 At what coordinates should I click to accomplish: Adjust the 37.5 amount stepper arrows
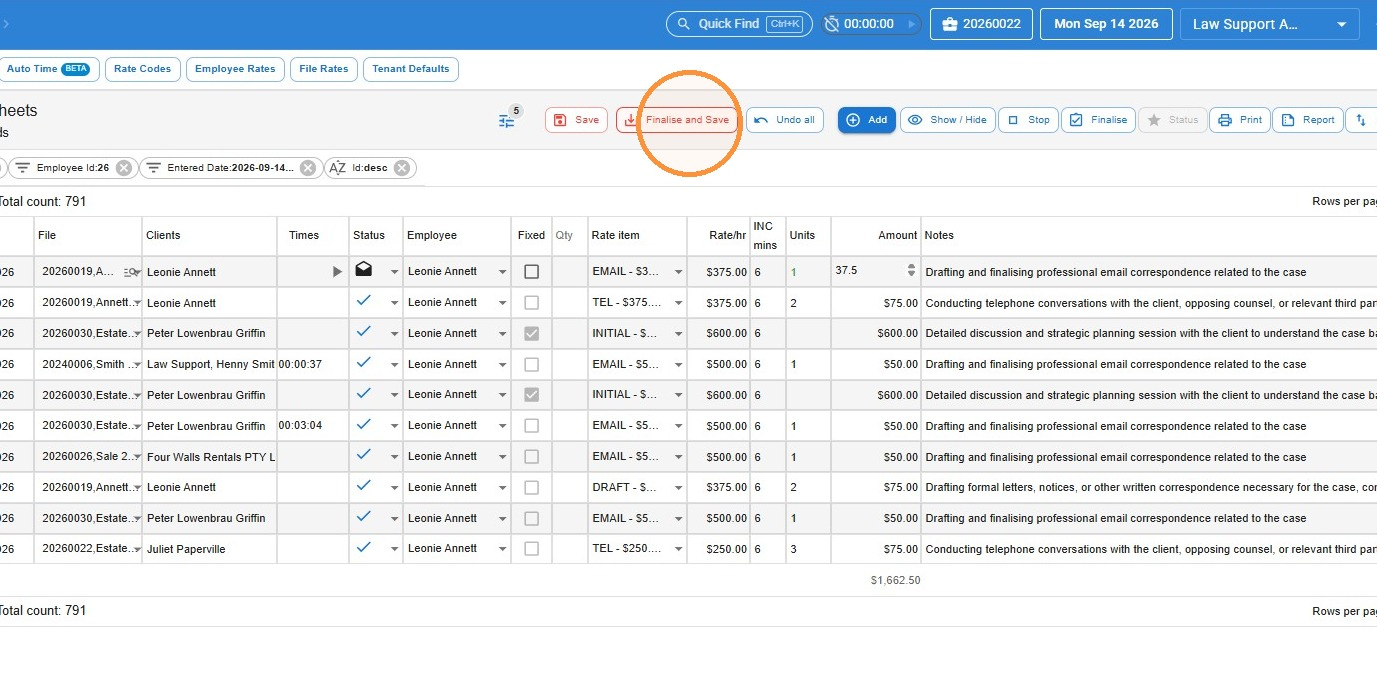pyautogui.click(x=911, y=270)
